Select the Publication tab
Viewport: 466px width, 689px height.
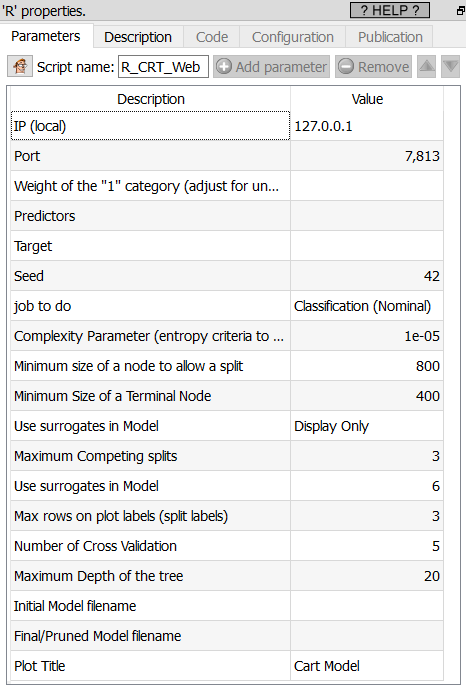pyautogui.click(x=390, y=37)
